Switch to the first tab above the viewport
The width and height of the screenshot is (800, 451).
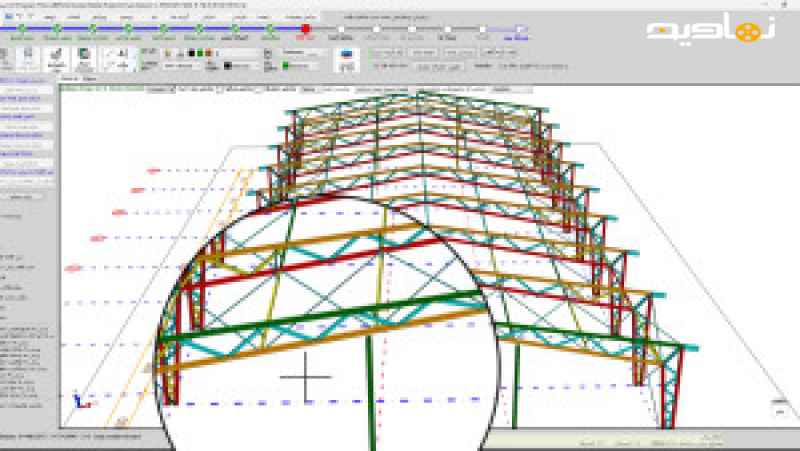click(x=69, y=77)
